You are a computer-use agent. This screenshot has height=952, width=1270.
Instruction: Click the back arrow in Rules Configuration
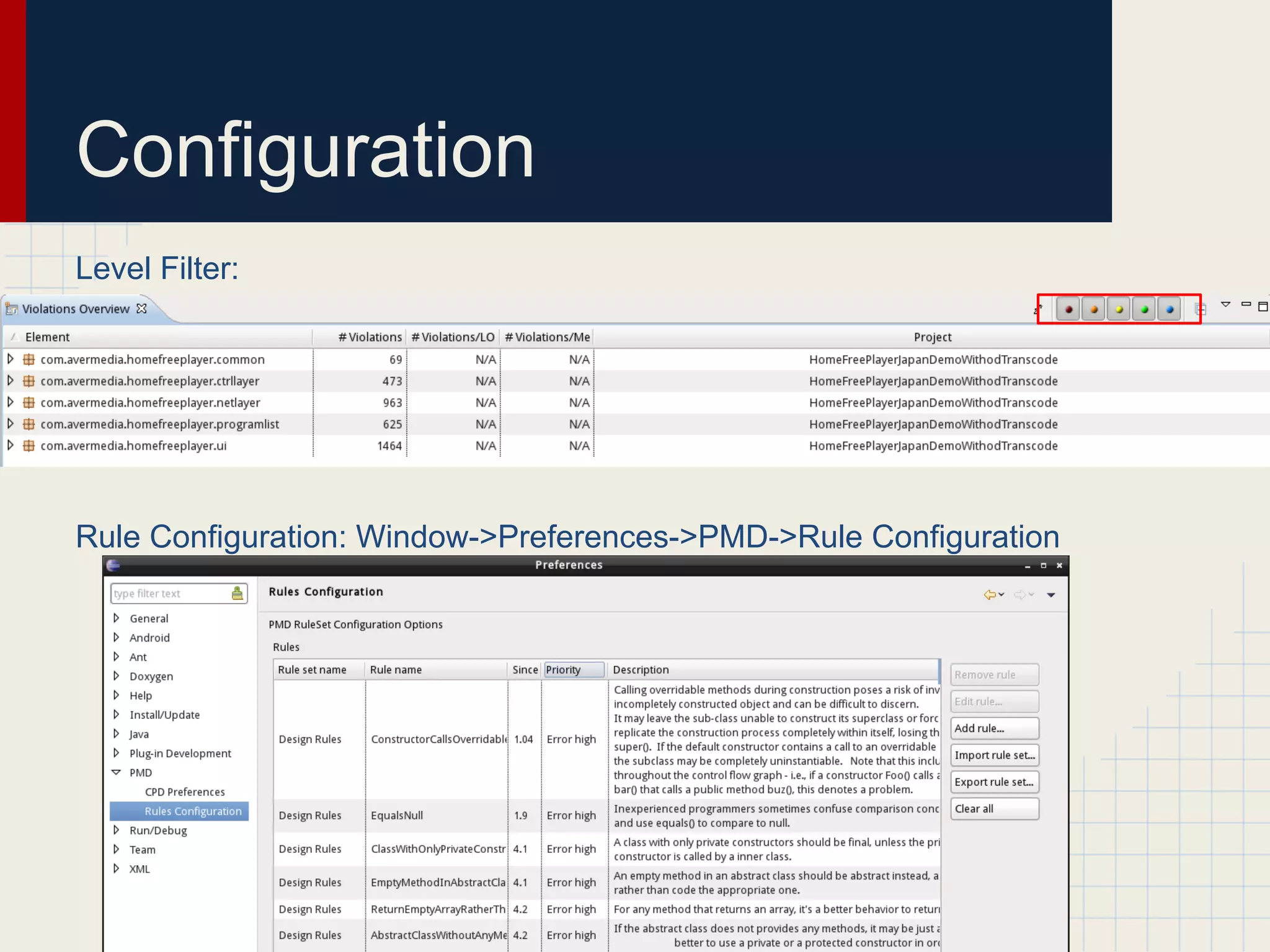[x=990, y=595]
